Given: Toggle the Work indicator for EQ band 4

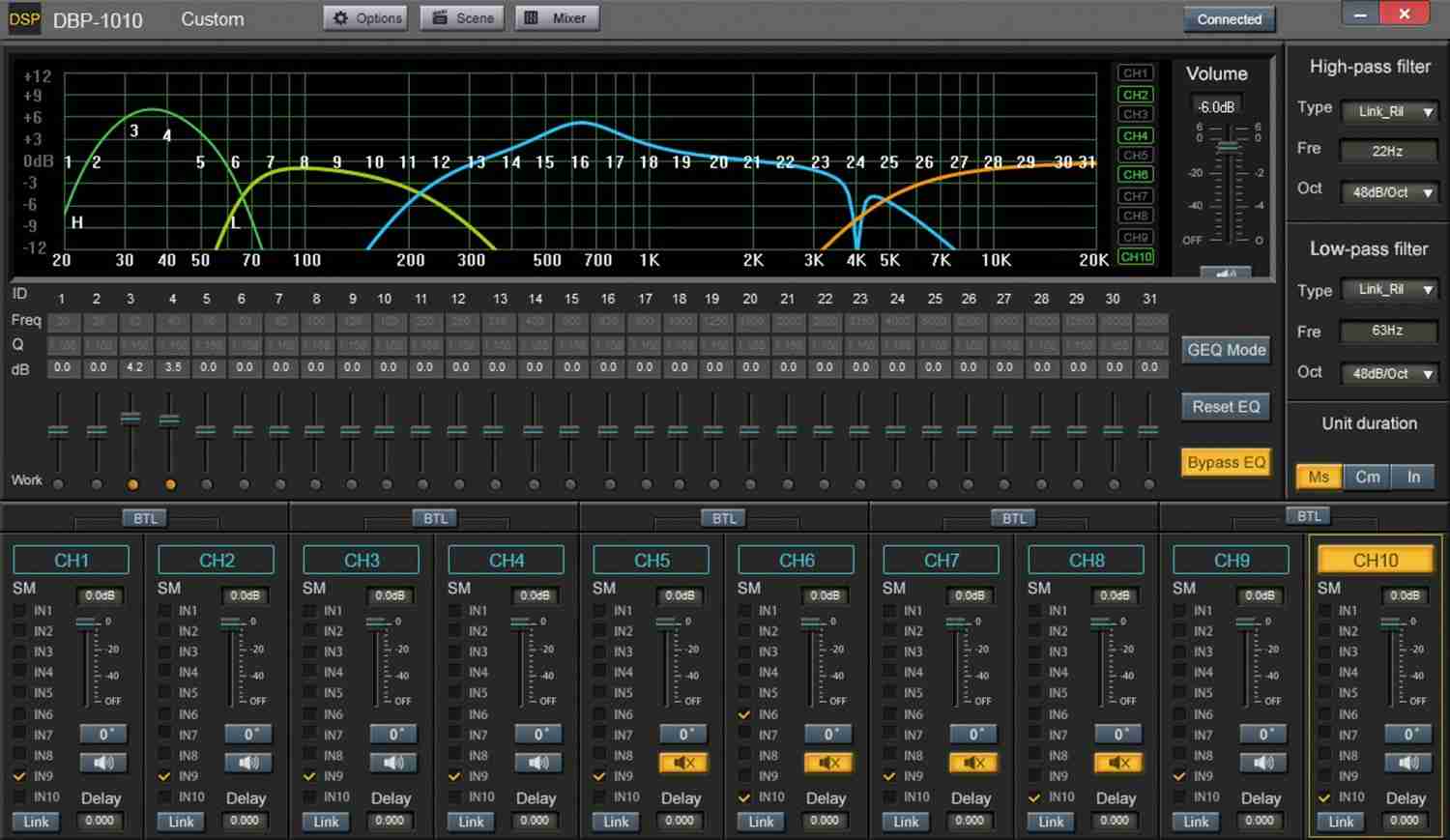Looking at the screenshot, I should (170, 484).
